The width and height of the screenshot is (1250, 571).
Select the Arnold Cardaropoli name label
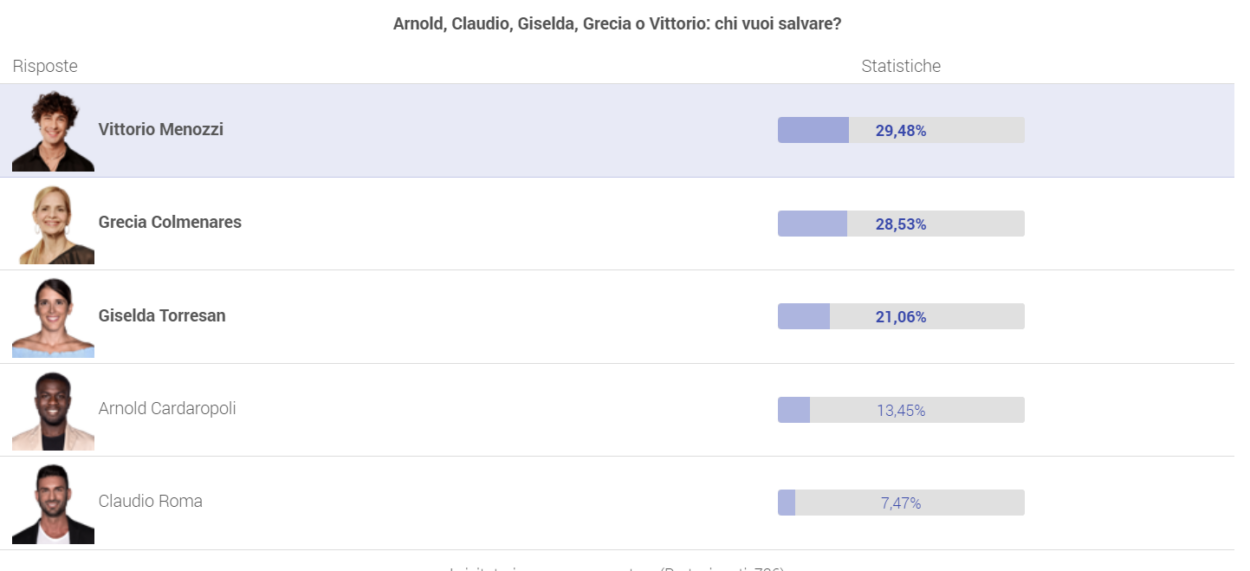pyautogui.click(x=167, y=408)
